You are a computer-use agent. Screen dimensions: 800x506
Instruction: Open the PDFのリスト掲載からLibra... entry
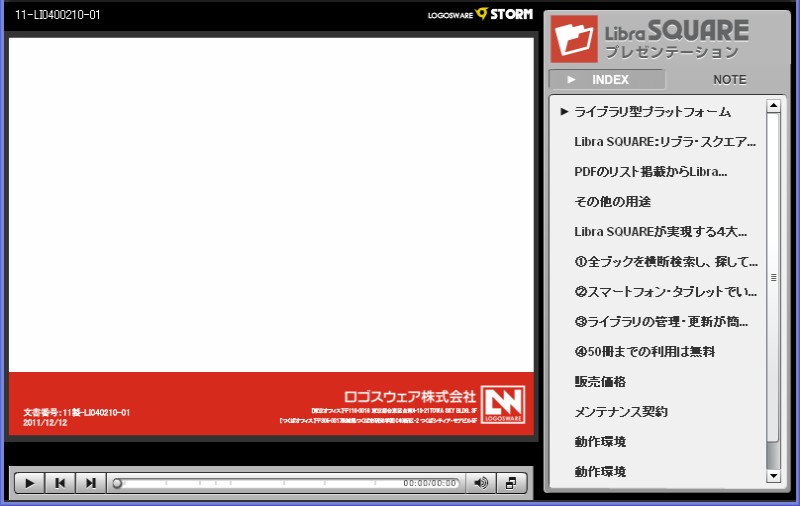651,172
